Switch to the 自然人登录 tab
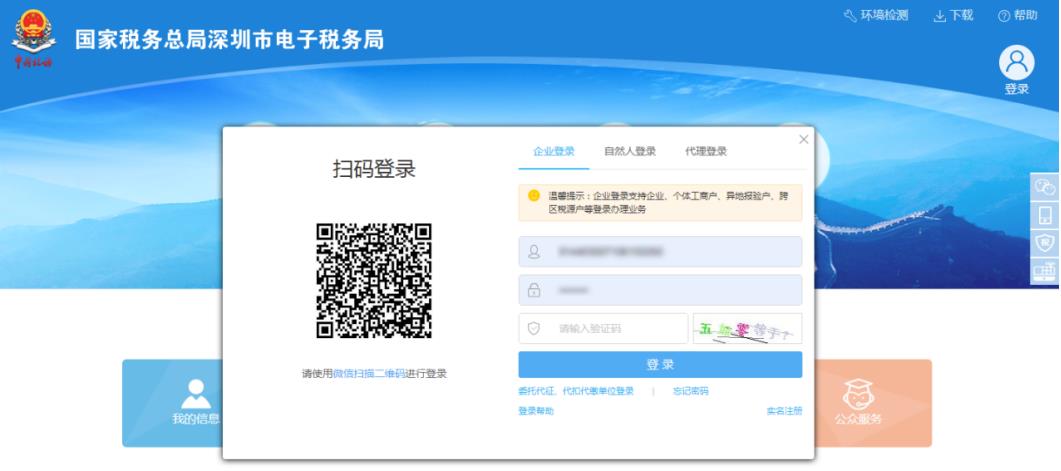This screenshot has height=471, width=1061. coord(629,152)
